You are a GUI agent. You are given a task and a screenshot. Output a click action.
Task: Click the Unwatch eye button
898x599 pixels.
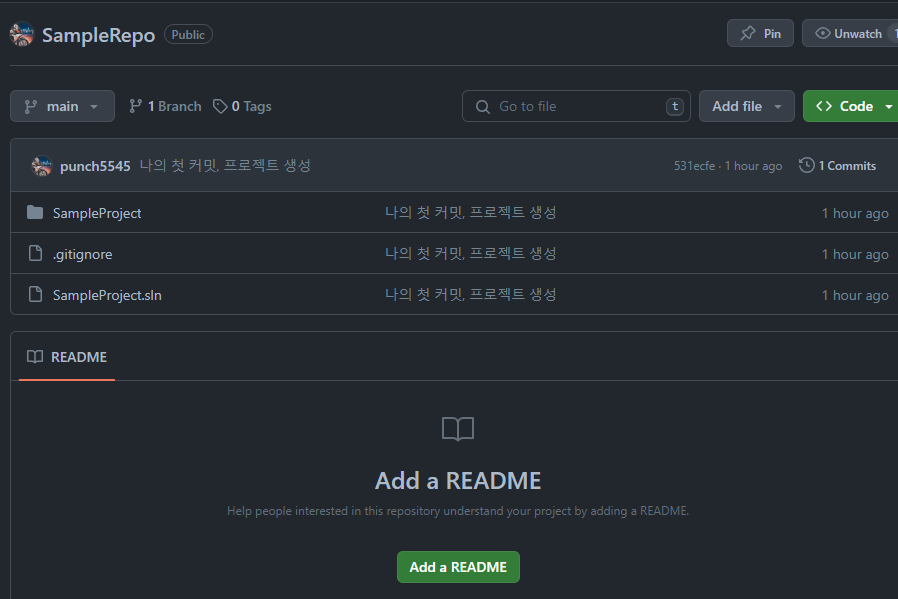click(850, 33)
